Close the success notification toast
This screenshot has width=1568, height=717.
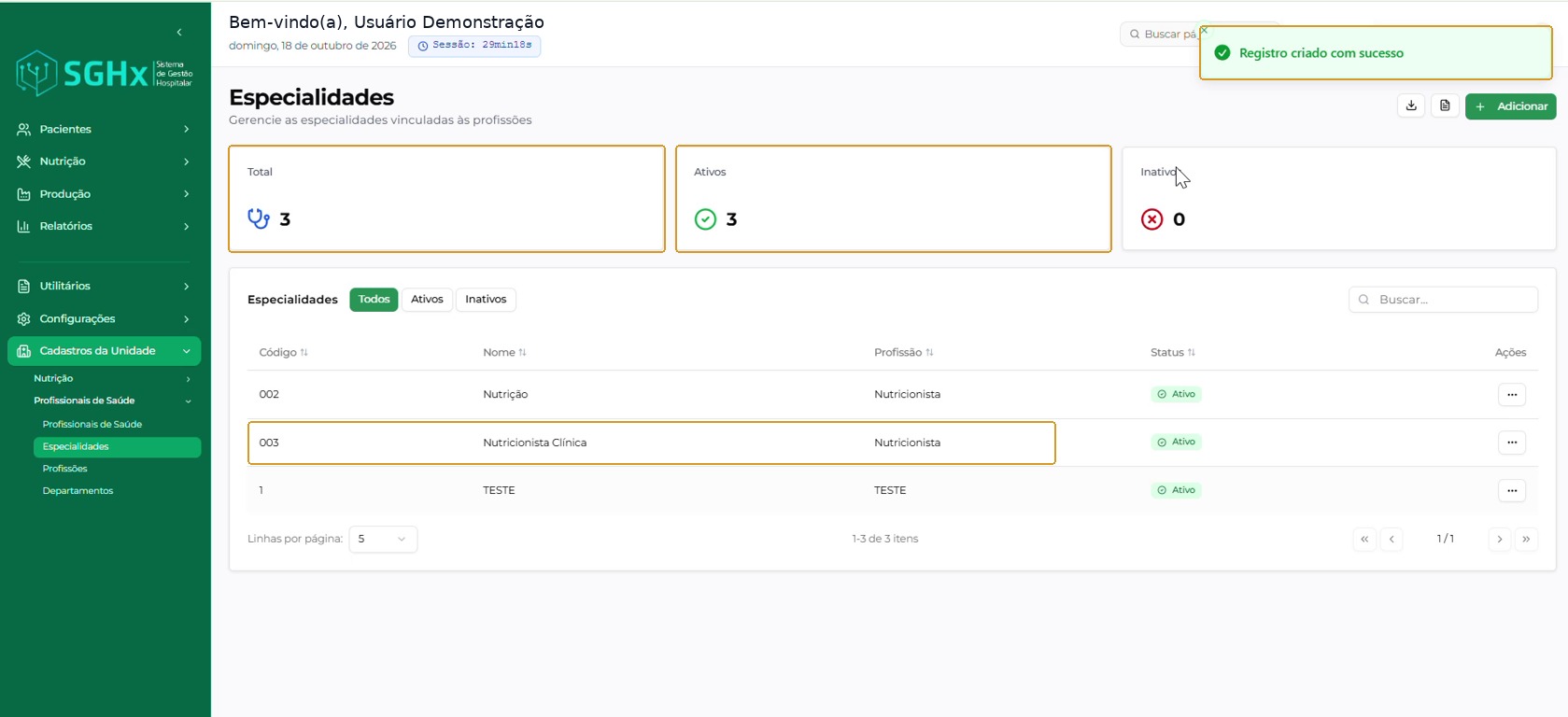pos(1204,31)
